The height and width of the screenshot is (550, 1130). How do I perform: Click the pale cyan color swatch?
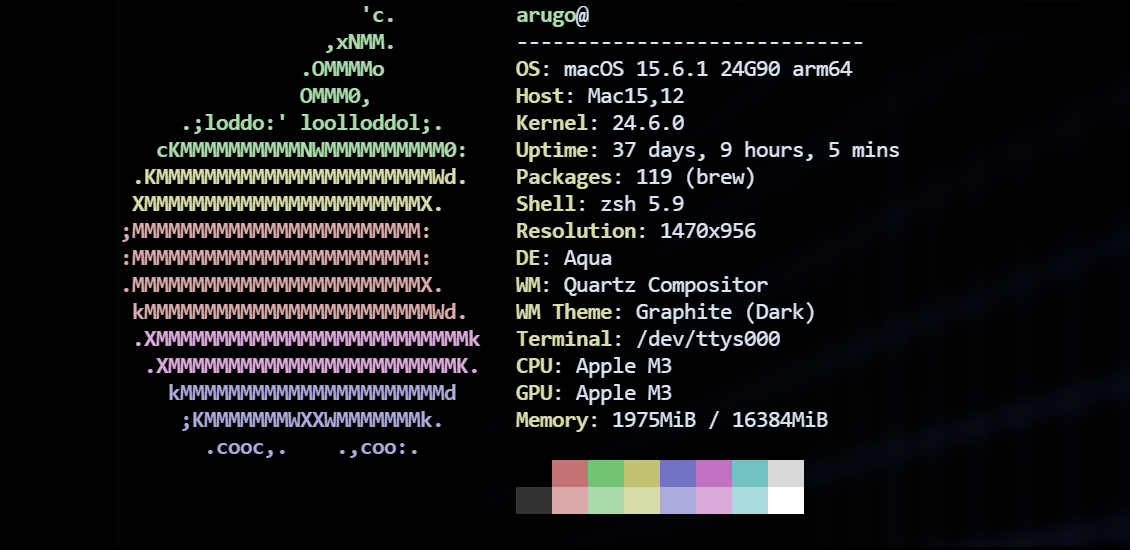click(x=750, y=500)
